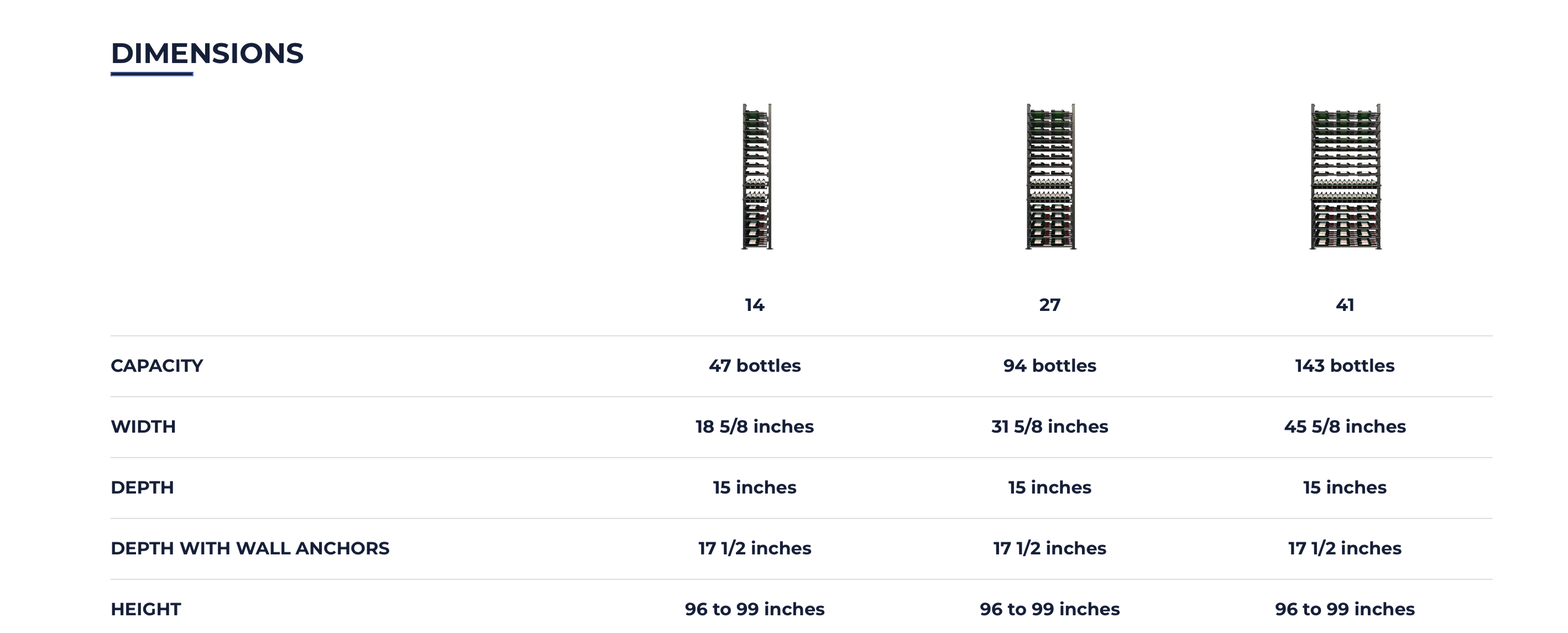This screenshot has height=633, width=1568.
Task: Click the 27-column wine rack image
Action: click(x=1050, y=177)
